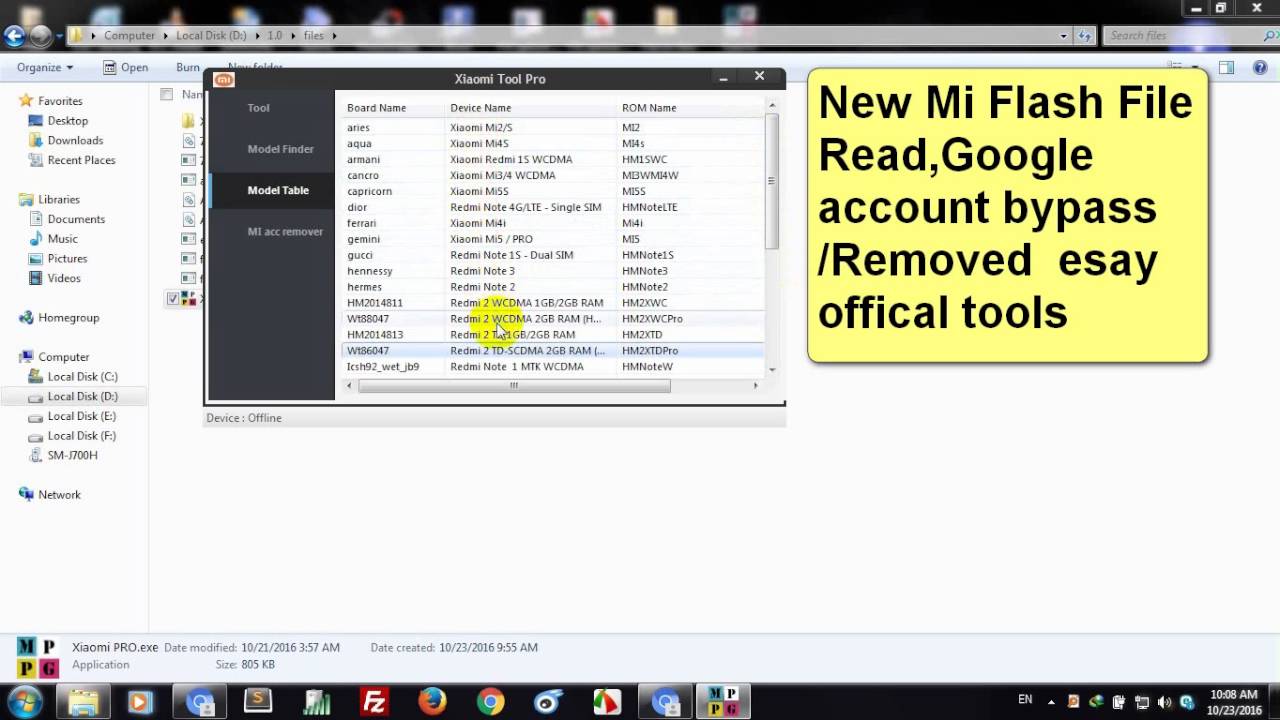Image resolution: width=1280 pixels, height=720 pixels.
Task: Open the recent pages dropdown beside forward button
Action: 59,36
